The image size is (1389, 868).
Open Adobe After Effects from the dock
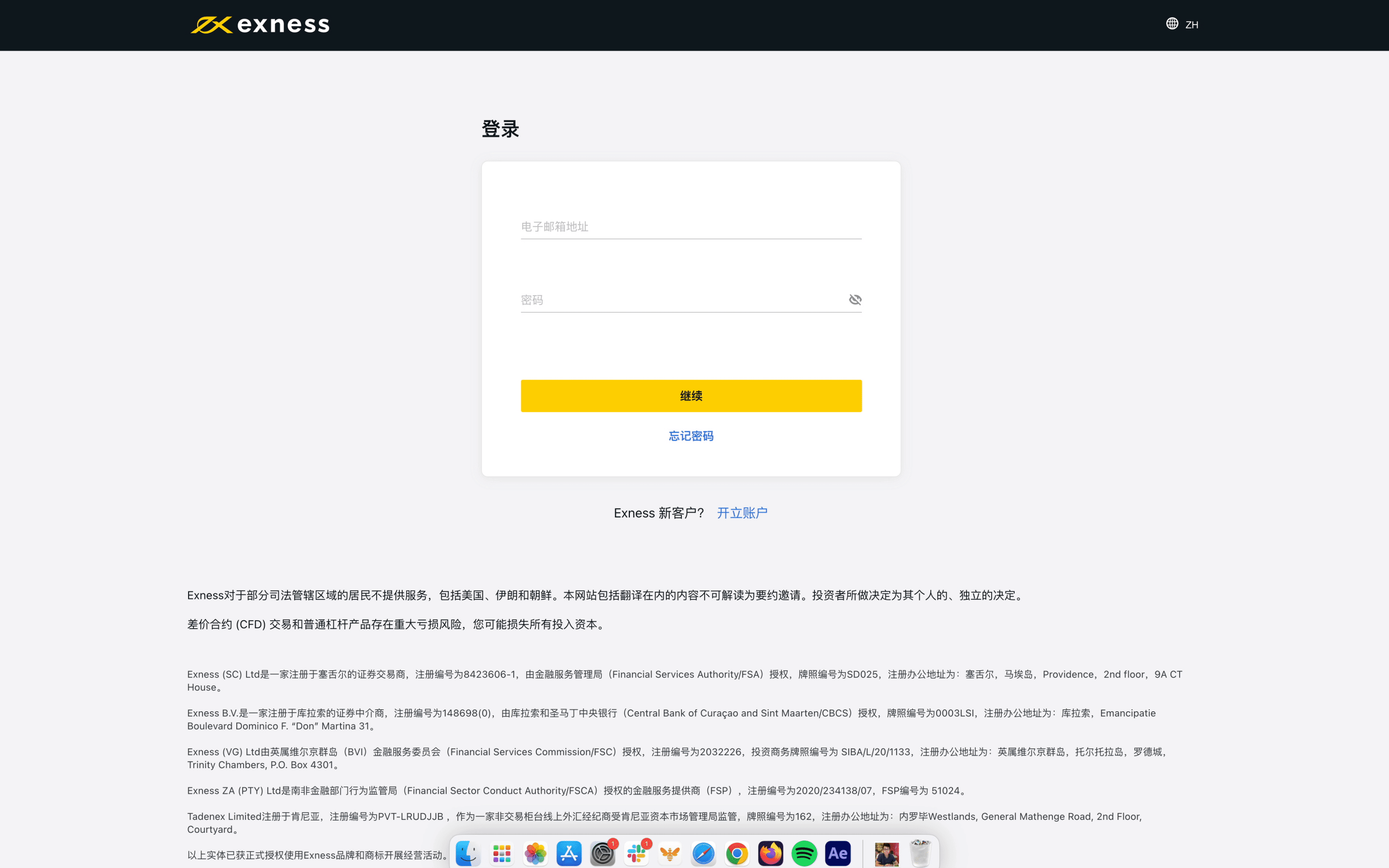pyautogui.click(x=838, y=854)
